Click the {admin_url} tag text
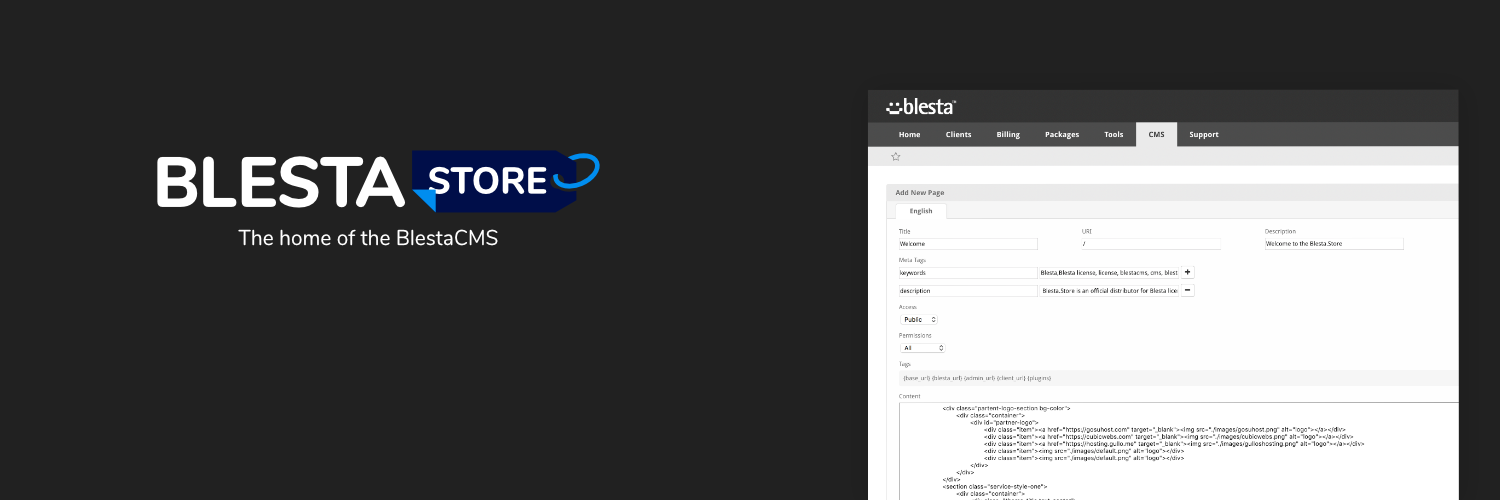1500x500 pixels. click(978, 378)
